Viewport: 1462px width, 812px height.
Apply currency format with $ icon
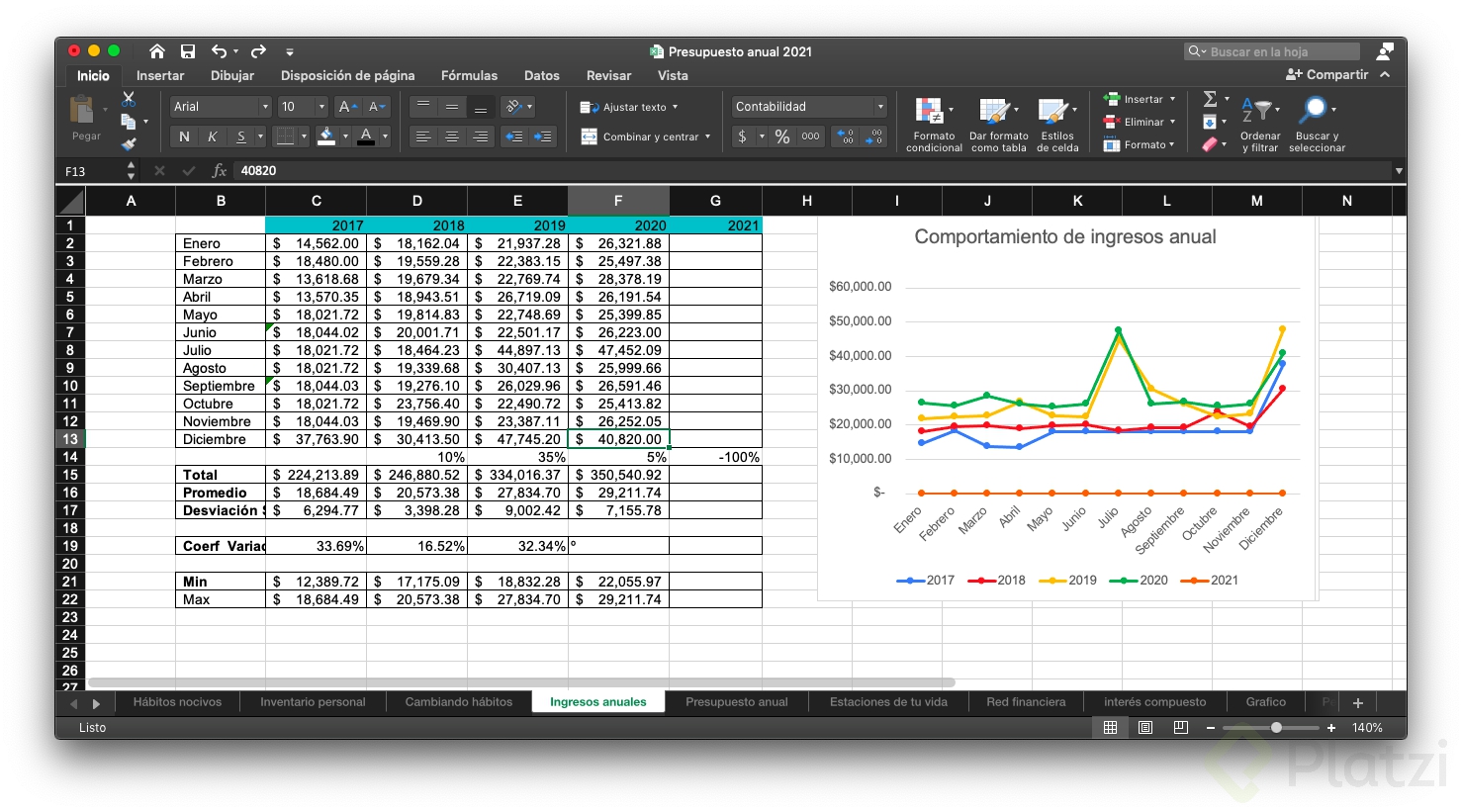(743, 136)
